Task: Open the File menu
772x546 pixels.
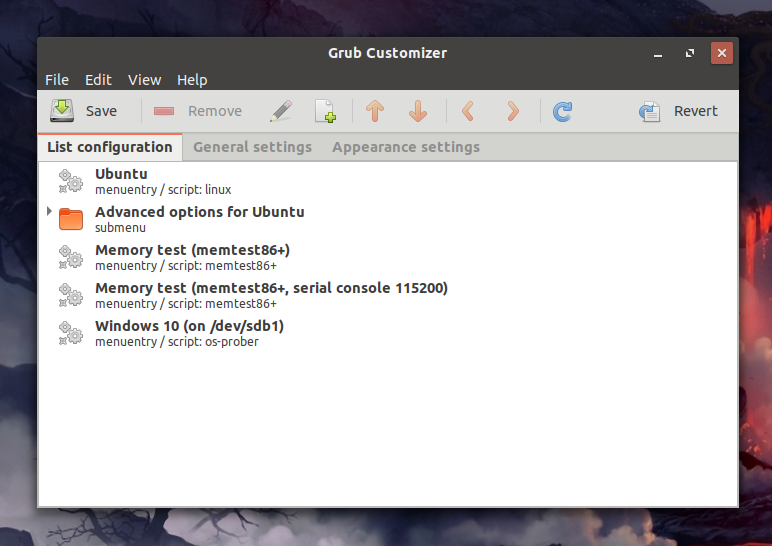Action: 57,80
